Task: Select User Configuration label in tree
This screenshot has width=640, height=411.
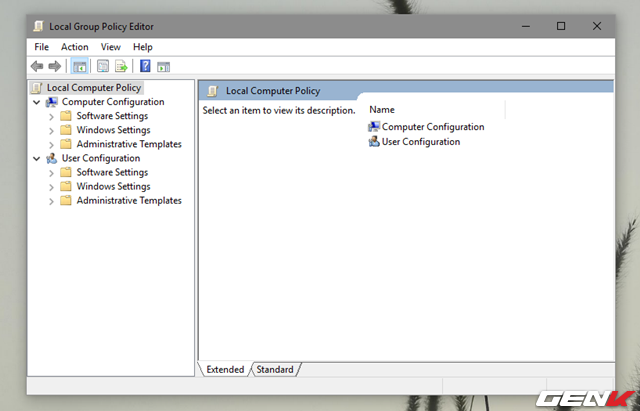Action: tap(101, 158)
